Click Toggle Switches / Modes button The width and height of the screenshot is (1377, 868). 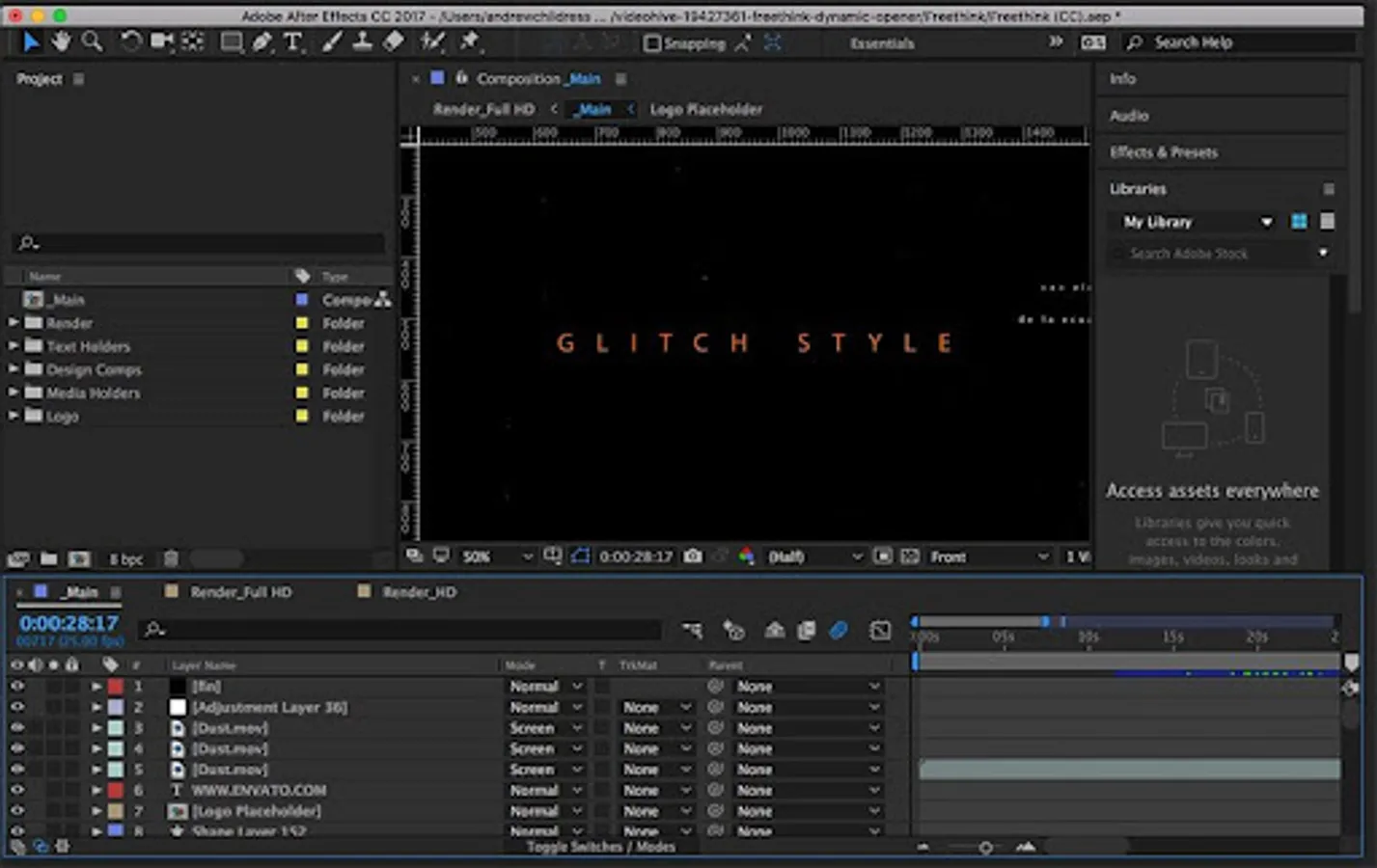point(600,847)
